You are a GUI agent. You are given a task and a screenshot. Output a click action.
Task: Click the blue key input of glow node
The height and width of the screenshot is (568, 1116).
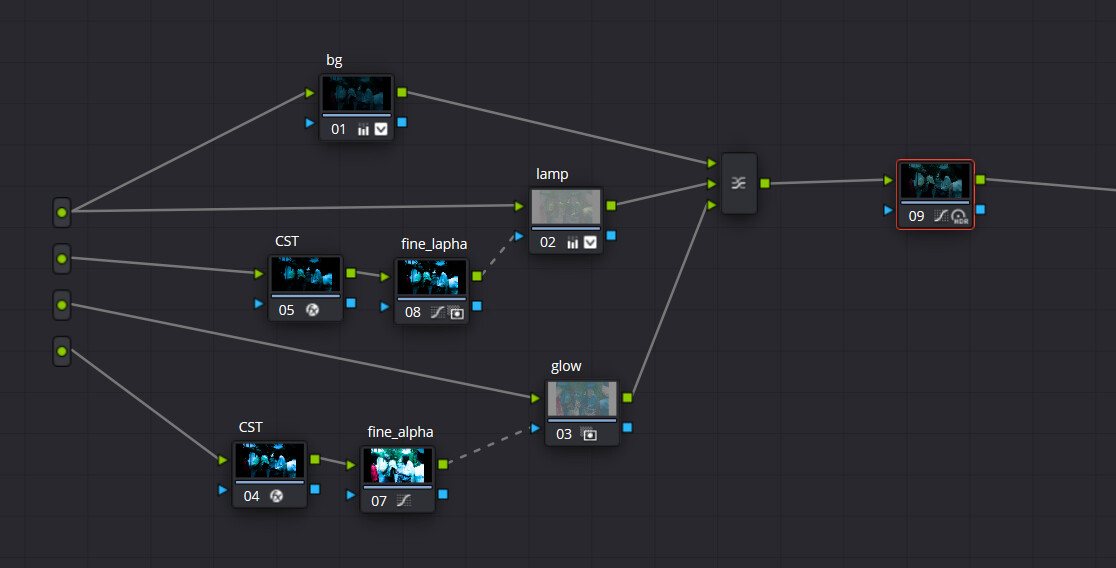pos(534,428)
